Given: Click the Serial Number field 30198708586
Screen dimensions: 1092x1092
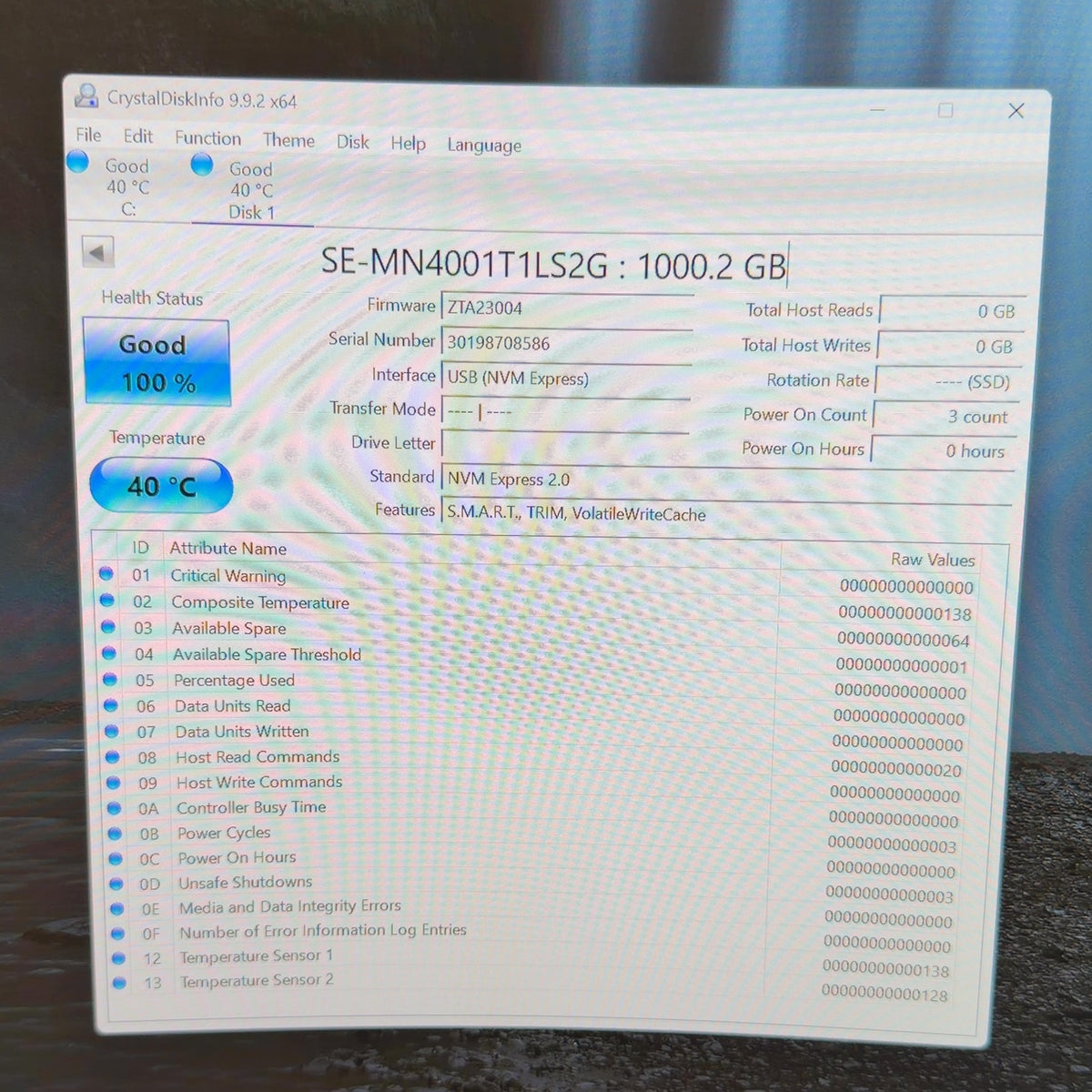Looking at the screenshot, I should (567, 344).
